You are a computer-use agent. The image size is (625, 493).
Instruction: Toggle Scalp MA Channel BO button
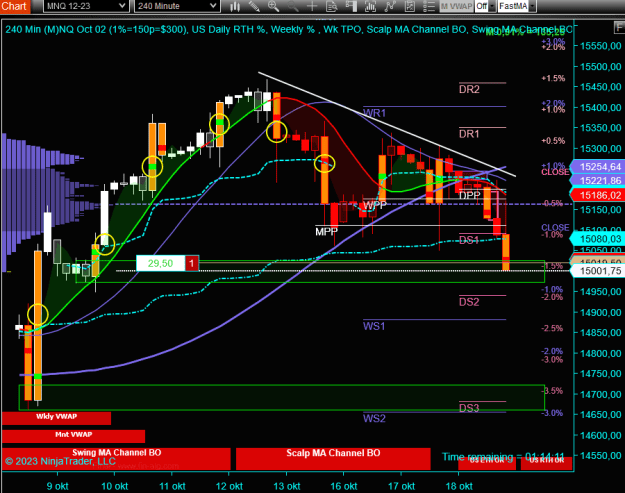point(333,458)
